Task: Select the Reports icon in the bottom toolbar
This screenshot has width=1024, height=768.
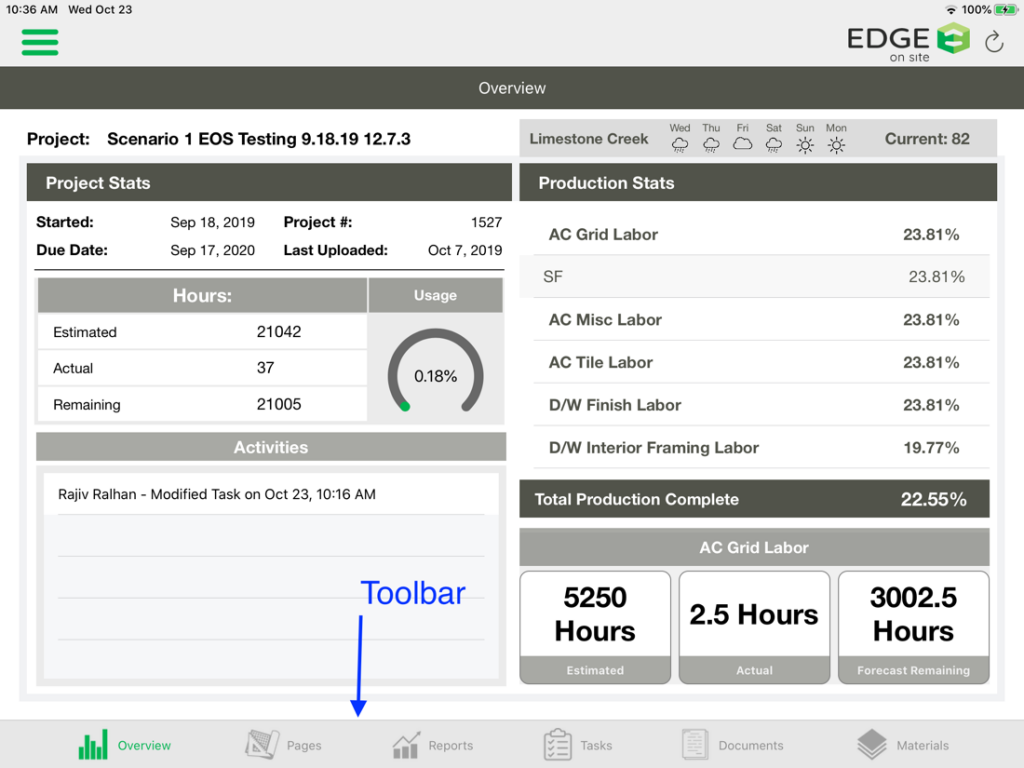Action: pos(432,744)
